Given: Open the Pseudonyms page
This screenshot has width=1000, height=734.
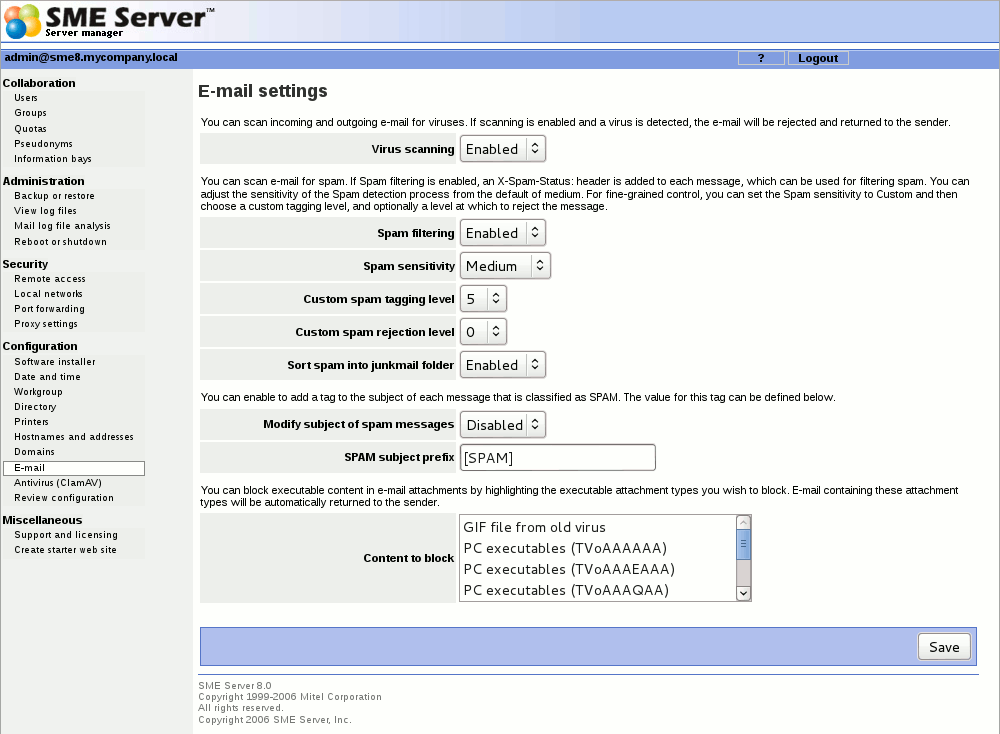Looking at the screenshot, I should point(43,143).
